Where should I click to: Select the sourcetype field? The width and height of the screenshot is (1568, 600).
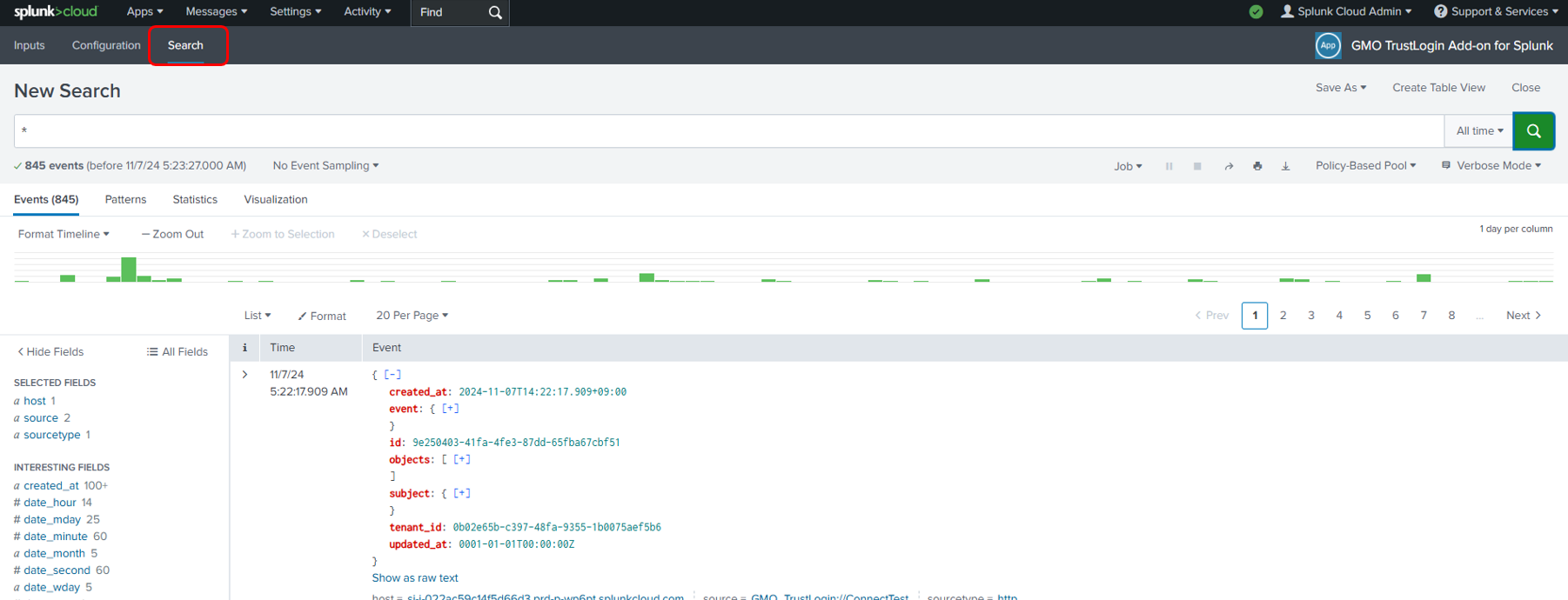(x=52, y=435)
